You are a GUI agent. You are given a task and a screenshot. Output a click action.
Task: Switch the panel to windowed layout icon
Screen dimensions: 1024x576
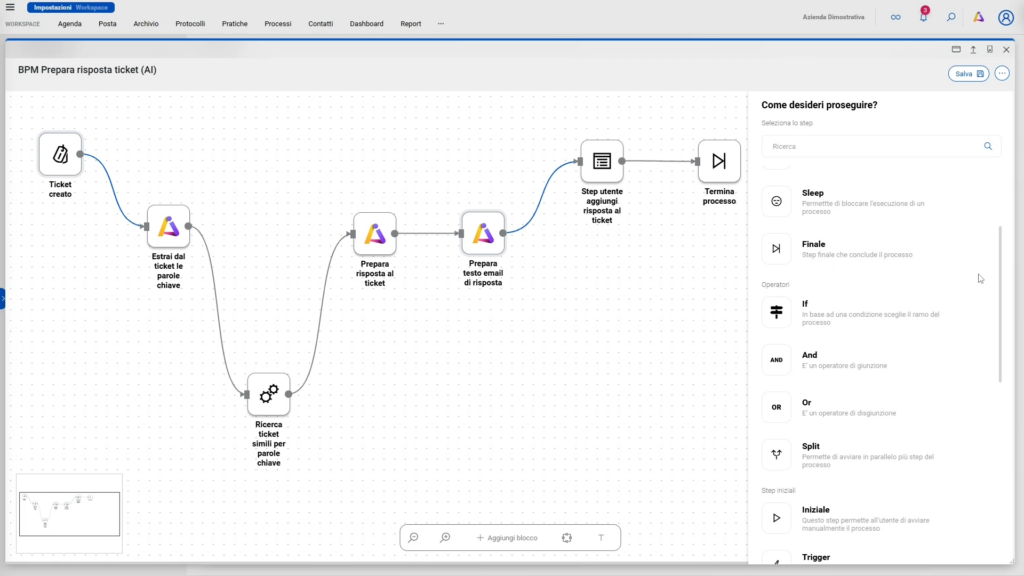click(x=956, y=50)
